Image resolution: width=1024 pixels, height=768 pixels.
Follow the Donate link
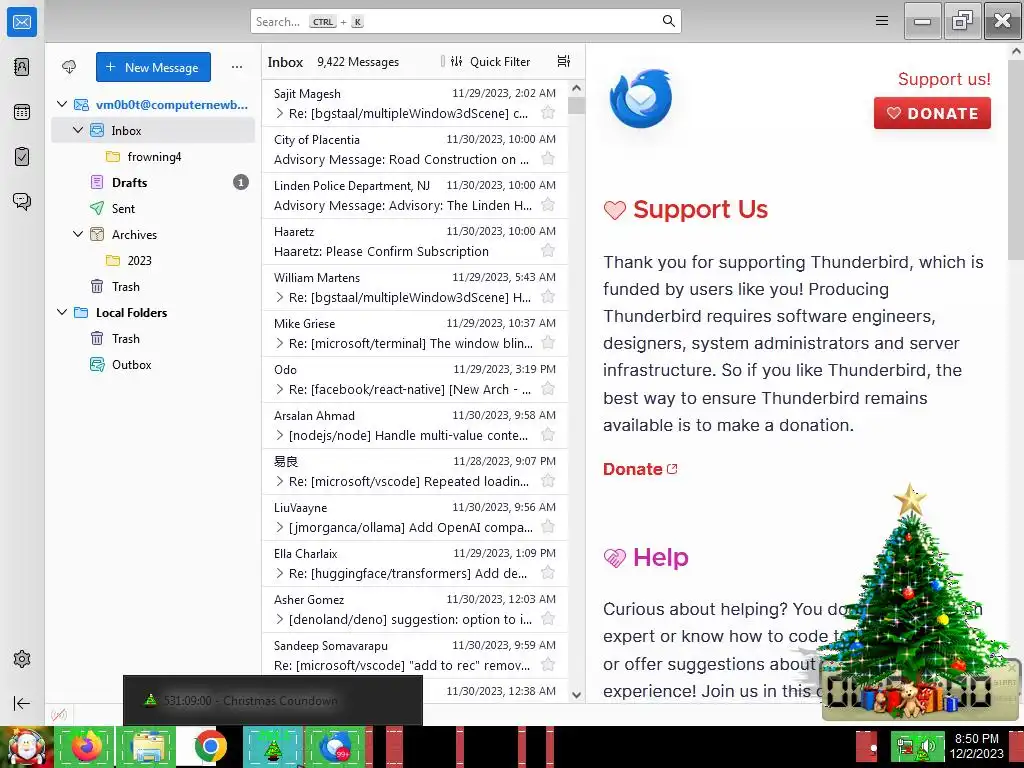(640, 469)
